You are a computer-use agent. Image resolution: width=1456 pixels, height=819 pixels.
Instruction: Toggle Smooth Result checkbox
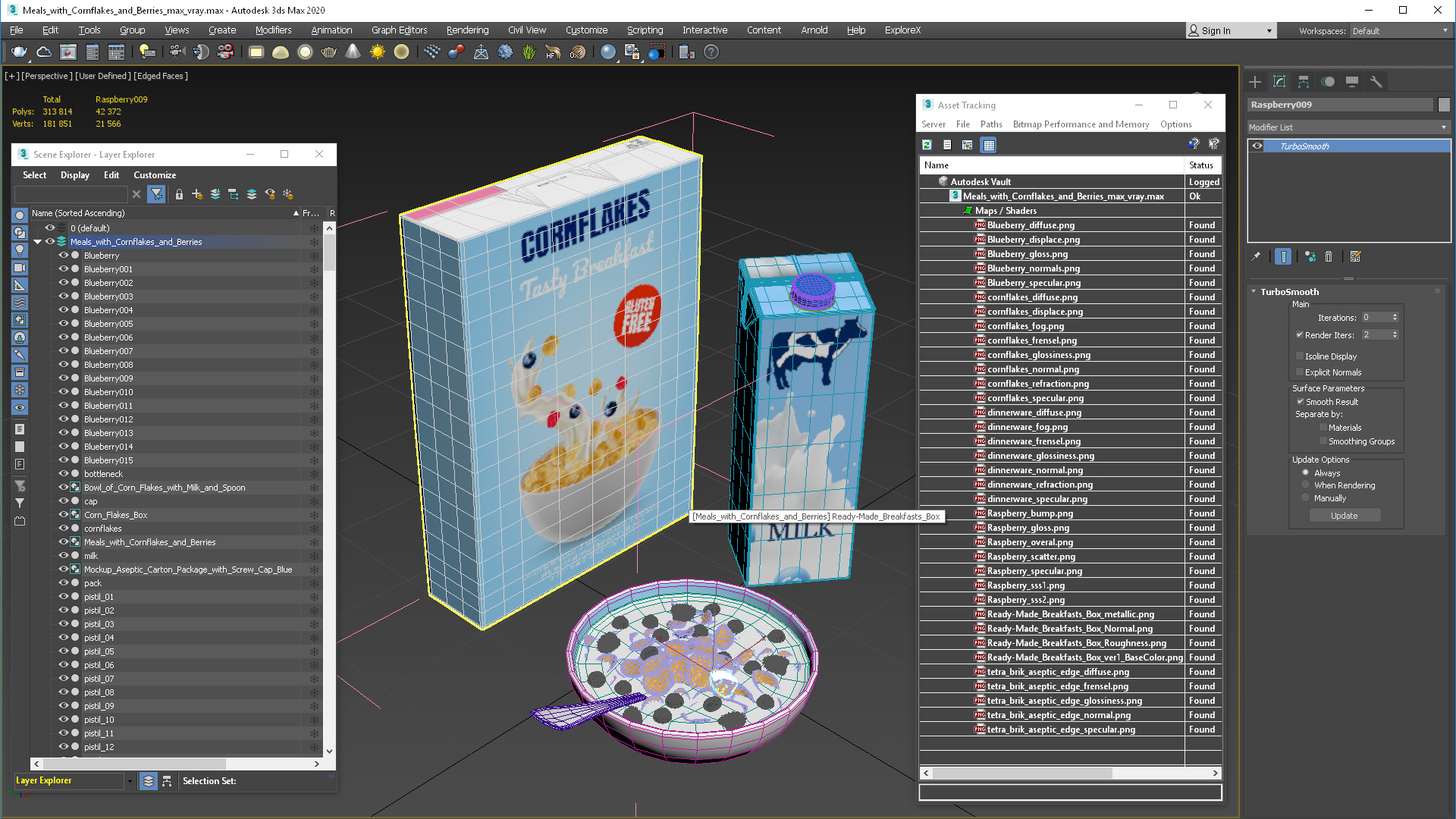[x=1300, y=402]
